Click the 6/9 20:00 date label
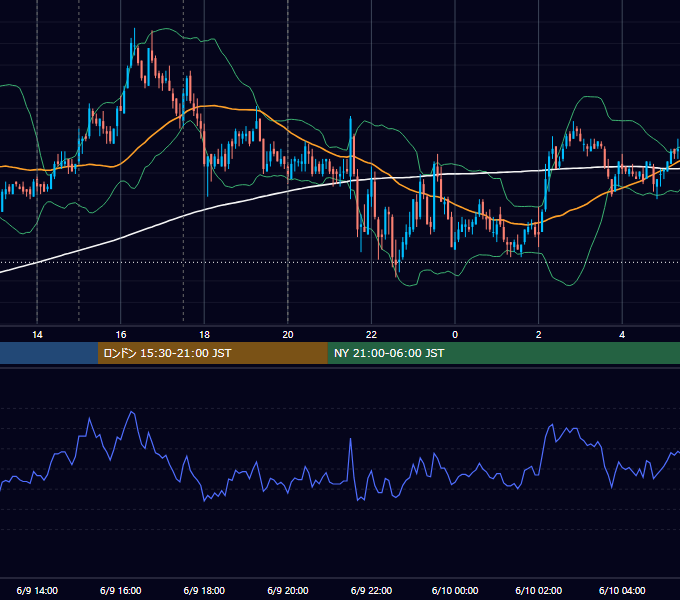 click(x=288, y=590)
